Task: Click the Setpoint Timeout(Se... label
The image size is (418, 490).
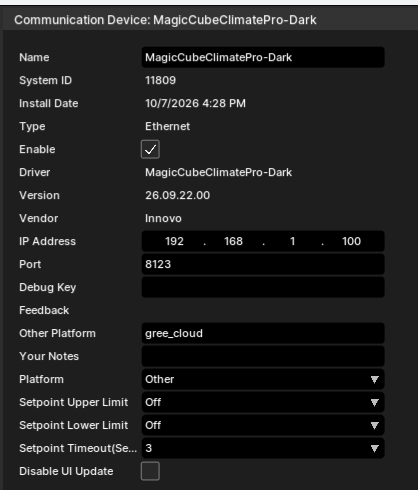Action: pos(78,448)
